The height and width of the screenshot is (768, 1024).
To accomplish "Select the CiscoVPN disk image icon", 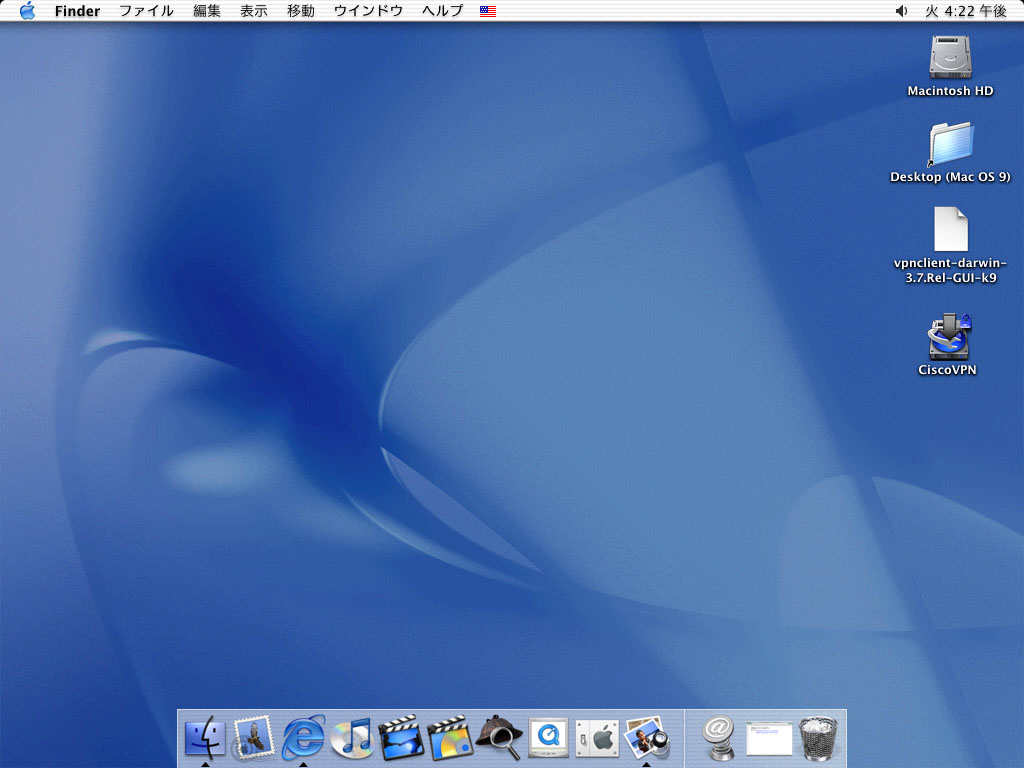I will 949,336.
